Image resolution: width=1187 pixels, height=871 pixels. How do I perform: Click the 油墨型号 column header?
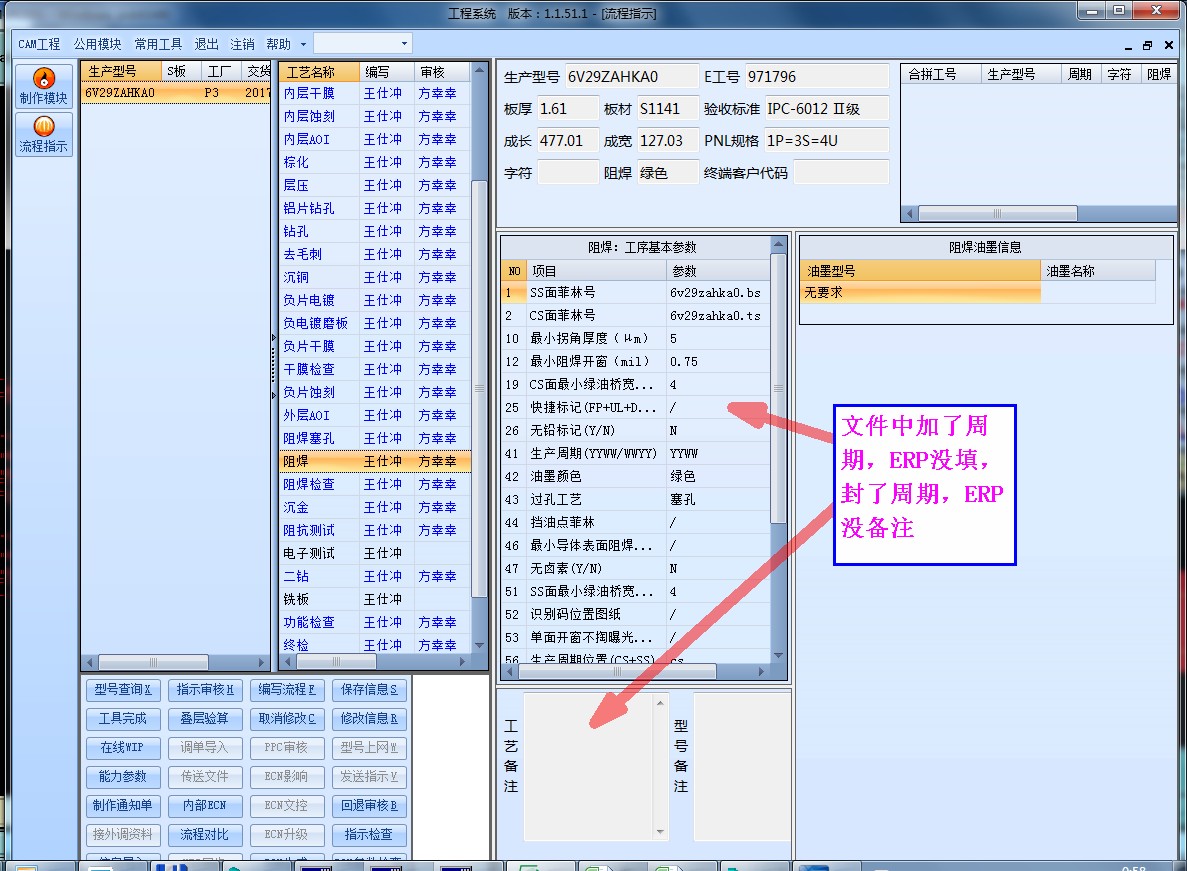(x=921, y=271)
